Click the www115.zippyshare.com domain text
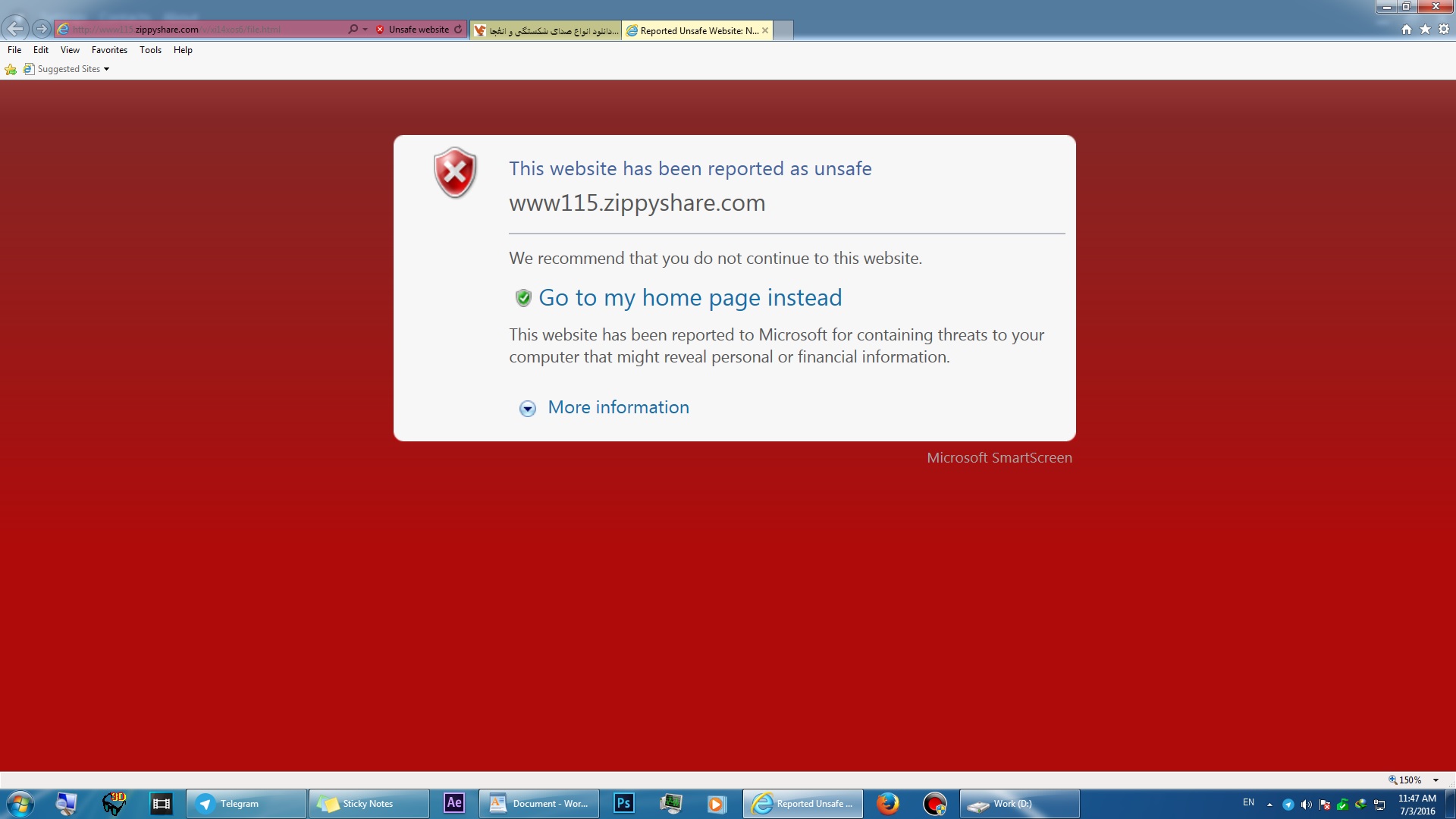This screenshot has height=819, width=1456. pyautogui.click(x=637, y=203)
